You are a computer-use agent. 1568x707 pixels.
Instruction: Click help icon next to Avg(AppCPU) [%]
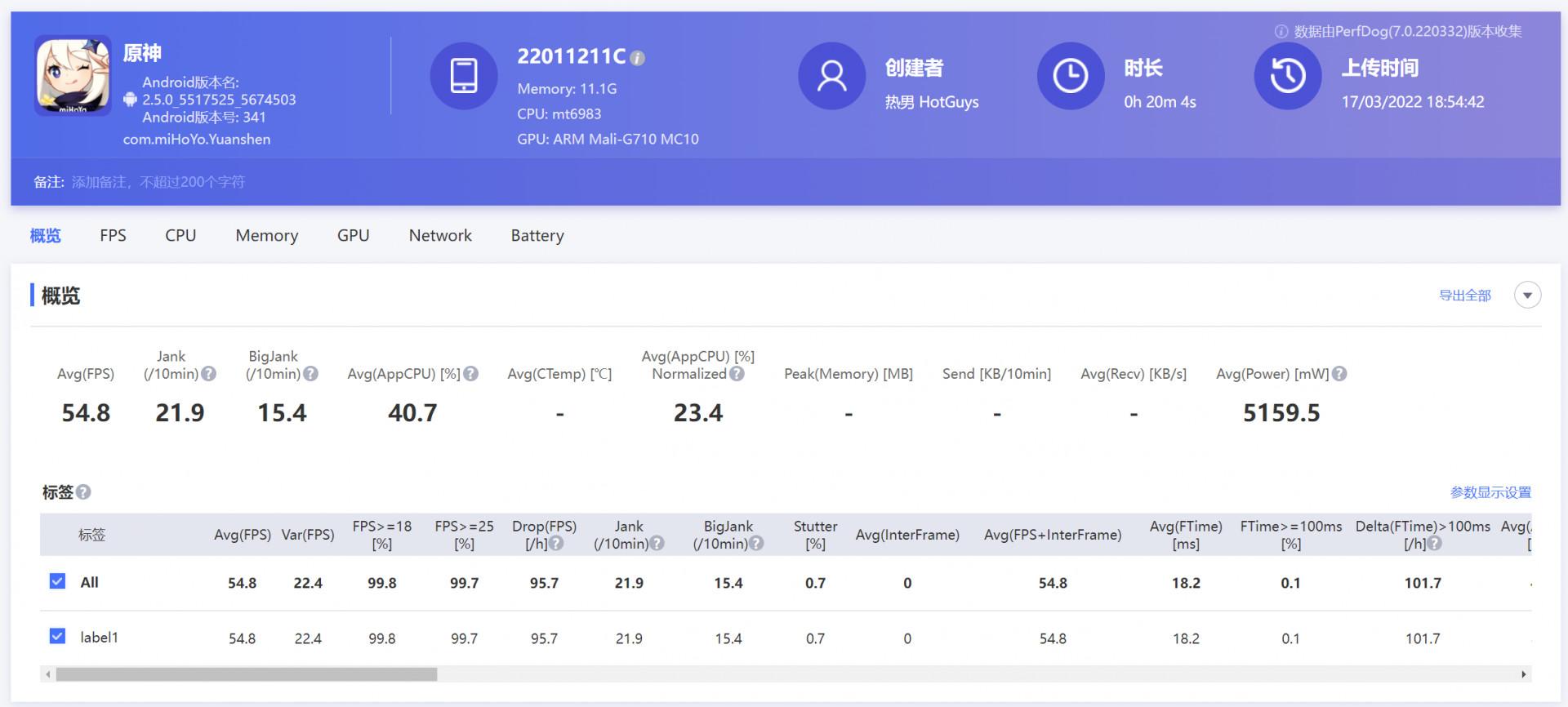click(470, 374)
